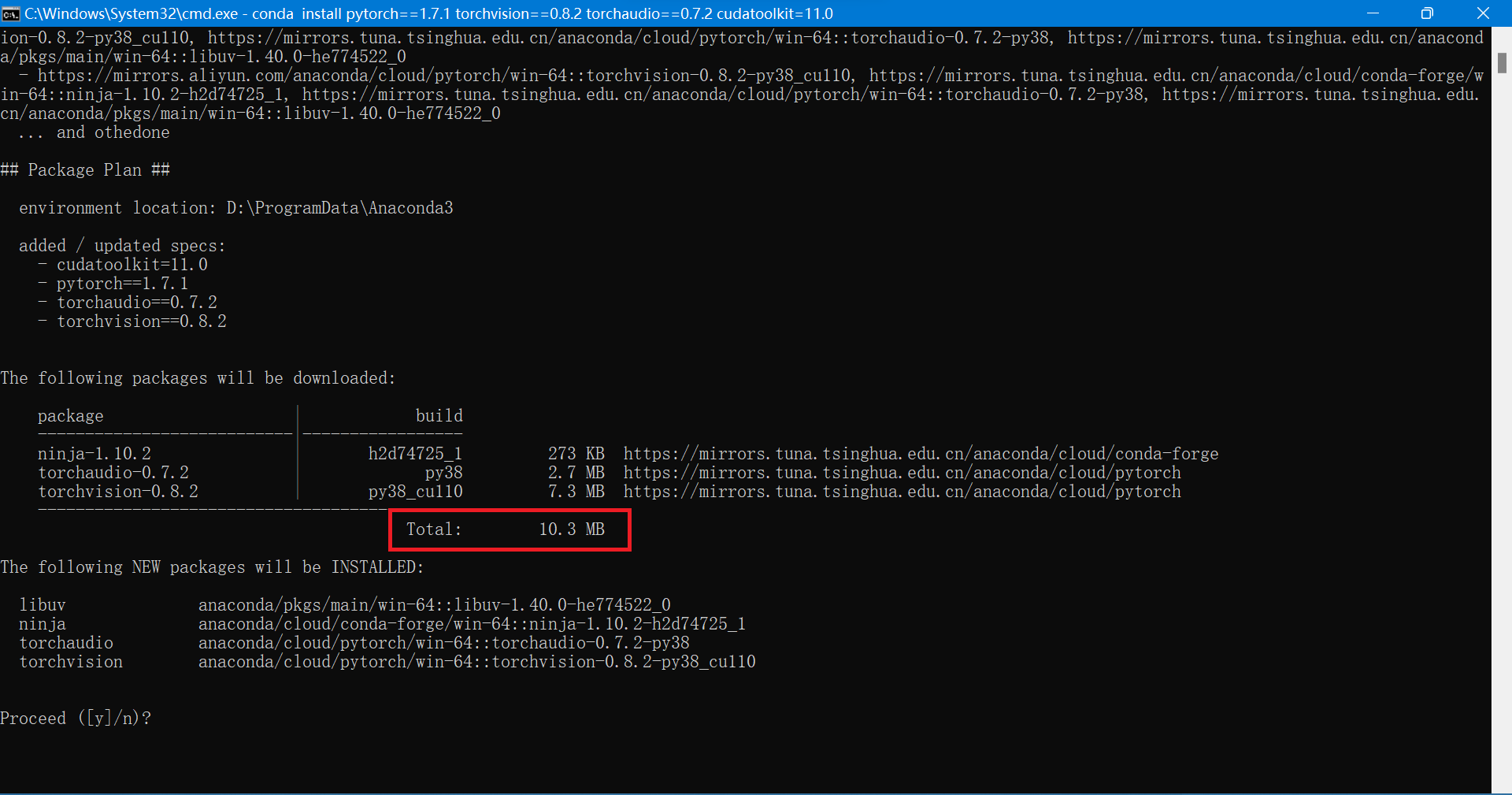Click the '## Package Plan ##' heading

(85, 170)
